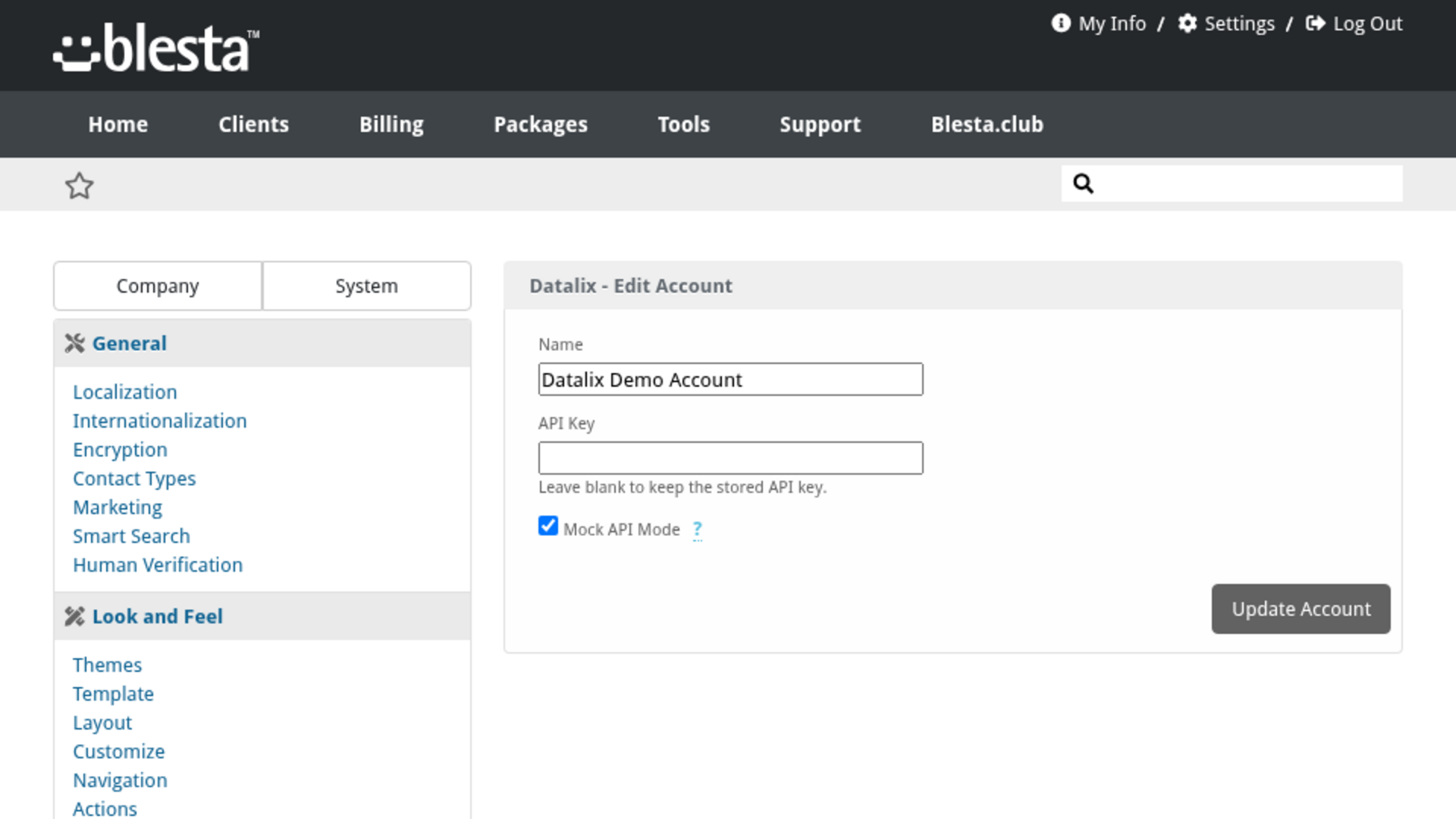
Task: Open the Settings link
Action: [x=1239, y=24]
